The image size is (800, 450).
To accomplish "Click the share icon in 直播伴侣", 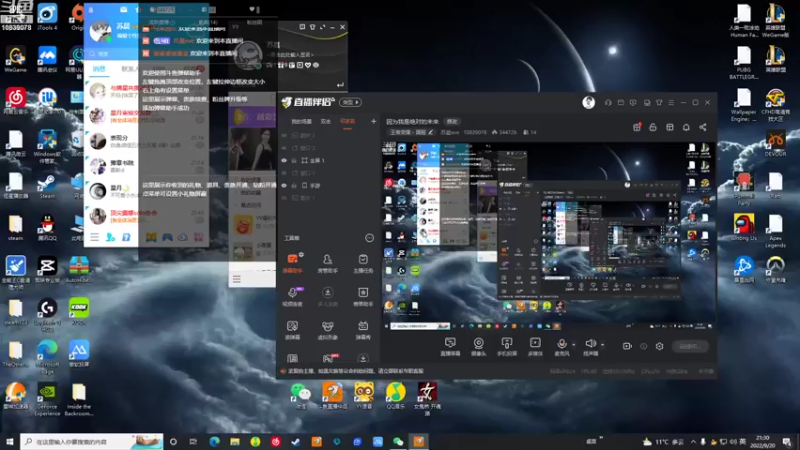I will (703, 127).
